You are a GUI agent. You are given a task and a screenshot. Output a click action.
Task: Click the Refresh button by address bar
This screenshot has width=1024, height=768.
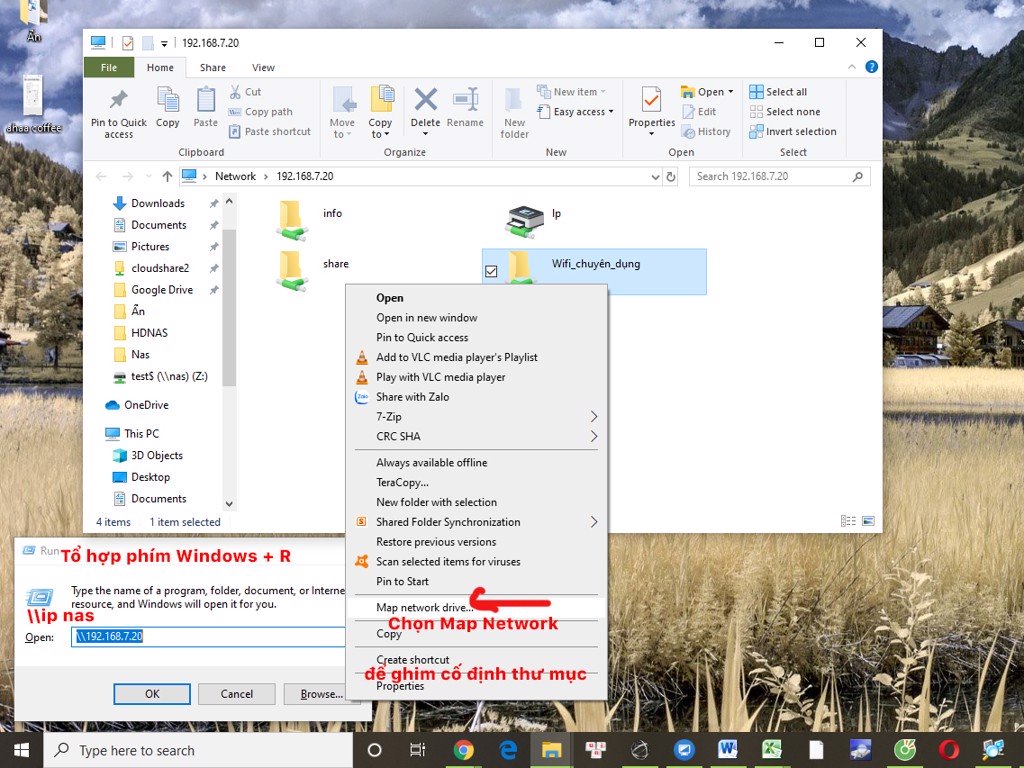coord(671,176)
